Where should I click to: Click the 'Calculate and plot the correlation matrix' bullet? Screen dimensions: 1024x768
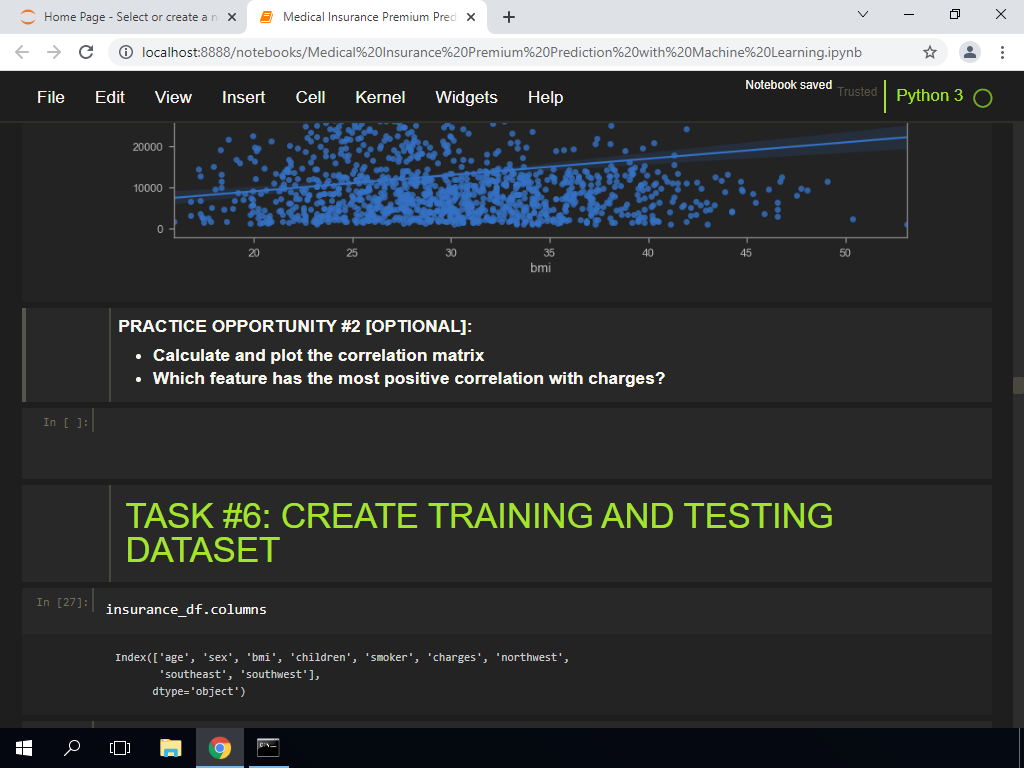coord(318,355)
